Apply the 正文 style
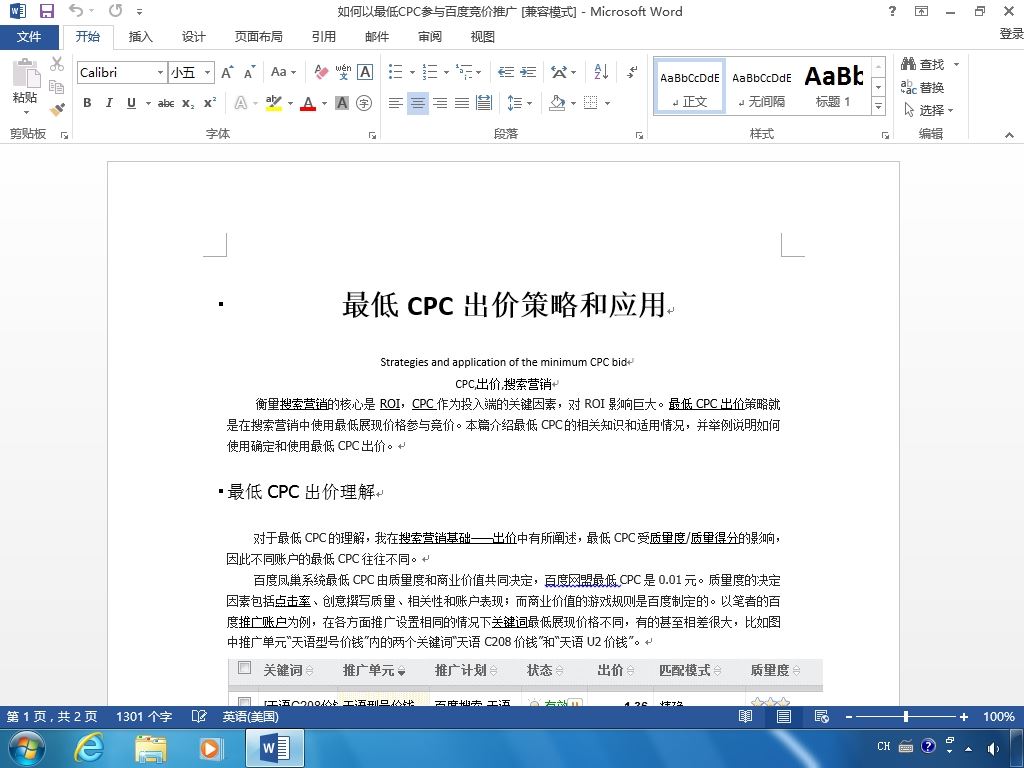1024x768 pixels. (690, 87)
